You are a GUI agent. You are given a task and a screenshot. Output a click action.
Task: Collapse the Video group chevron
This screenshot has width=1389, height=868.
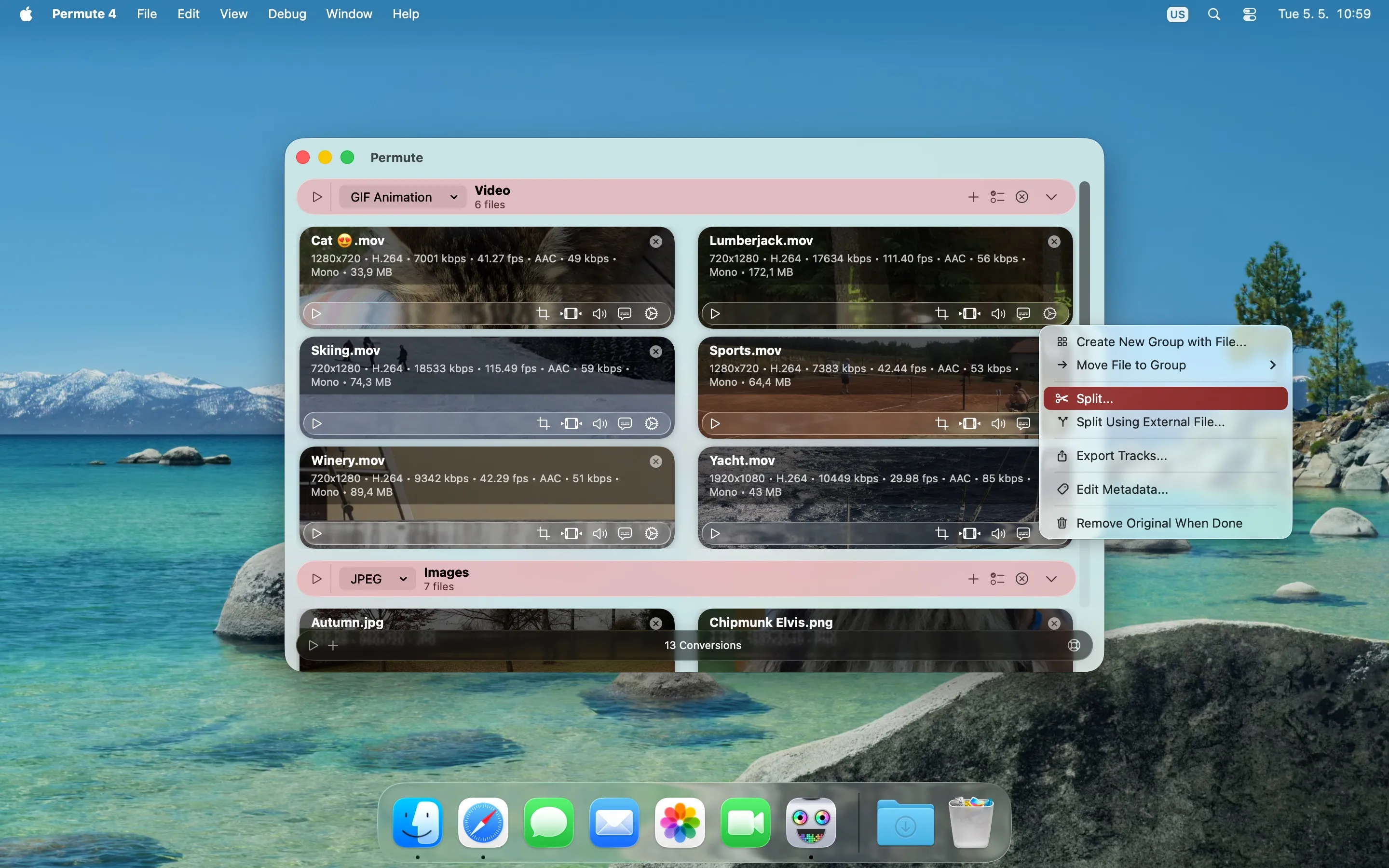tap(1051, 197)
